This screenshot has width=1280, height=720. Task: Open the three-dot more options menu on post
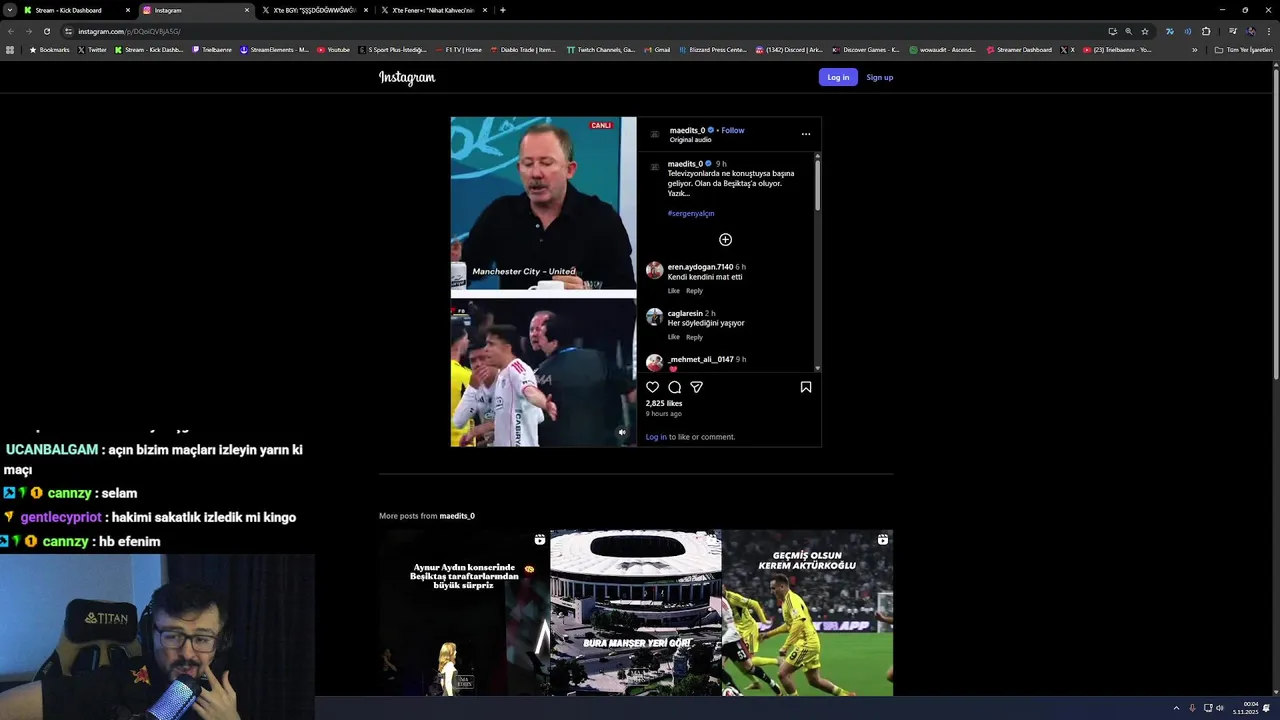pyautogui.click(x=806, y=134)
